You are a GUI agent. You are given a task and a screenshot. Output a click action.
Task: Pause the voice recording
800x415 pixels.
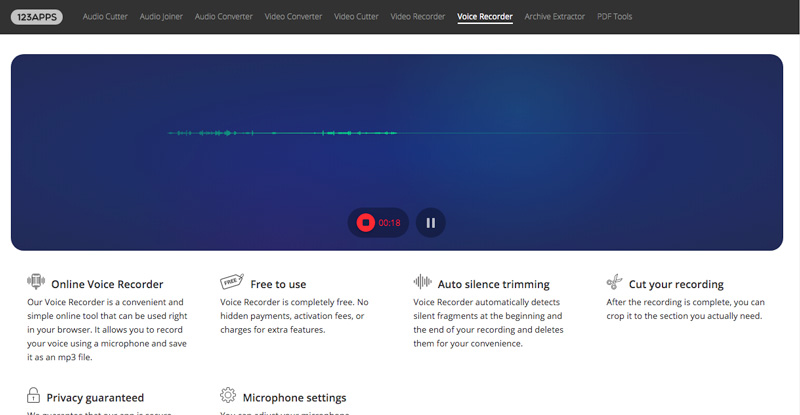(430, 223)
